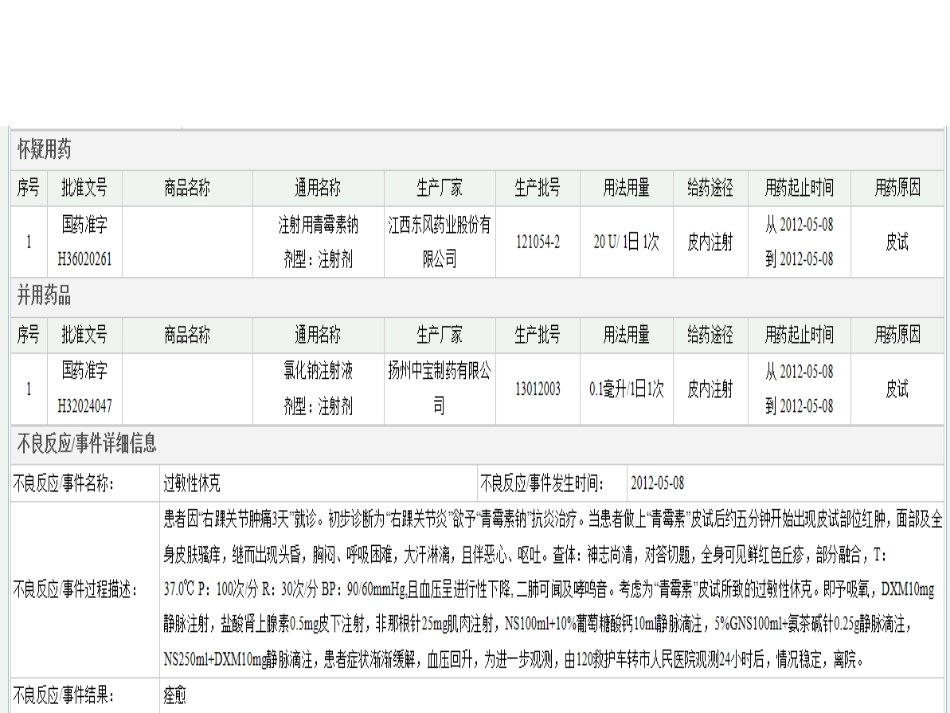
Task: Select the result value 痊愈
Action: [174, 695]
